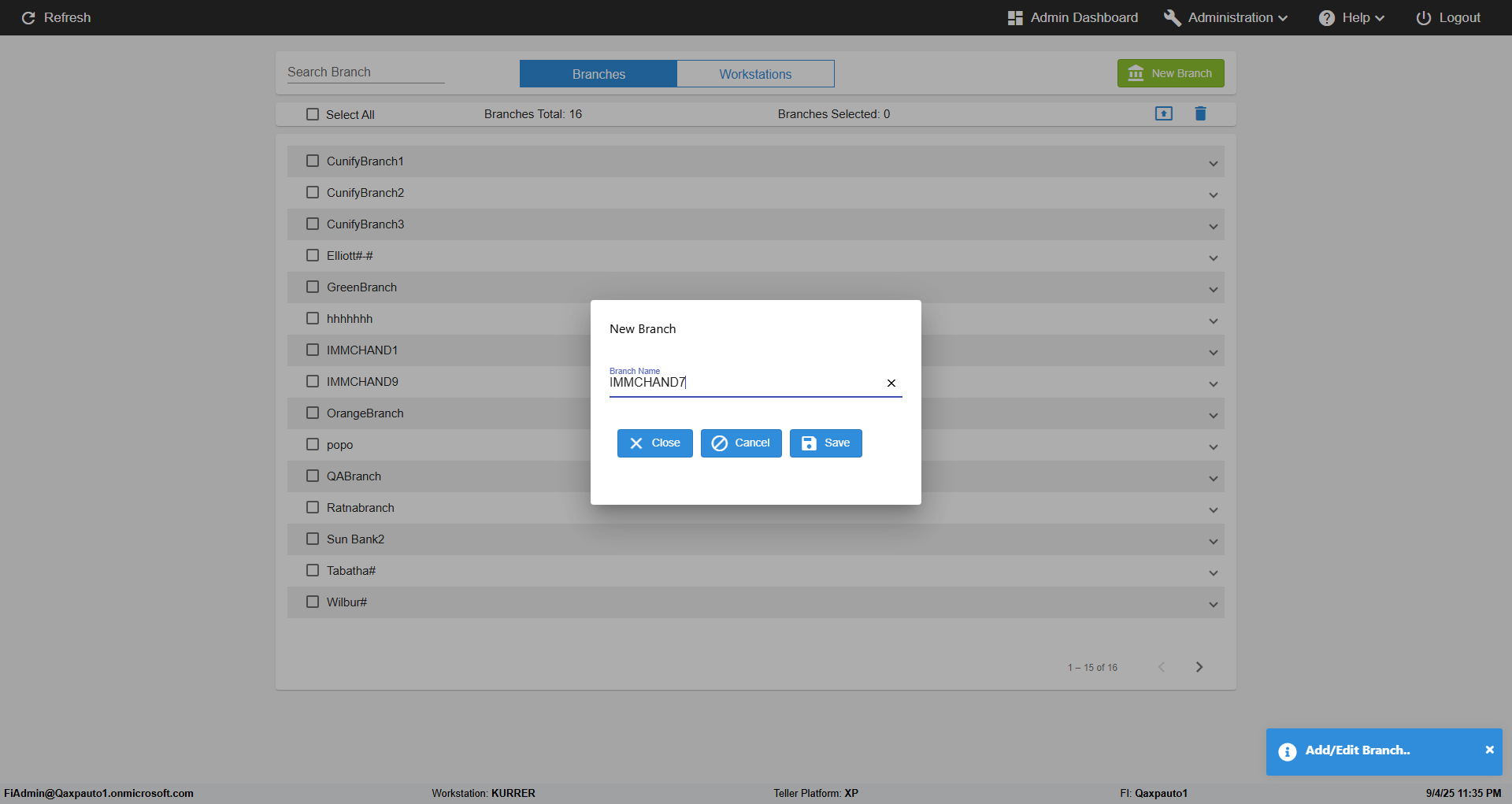Tick the CunifyBranch1 checkbox
Image resolution: width=1512 pixels, height=804 pixels.
[x=313, y=161]
